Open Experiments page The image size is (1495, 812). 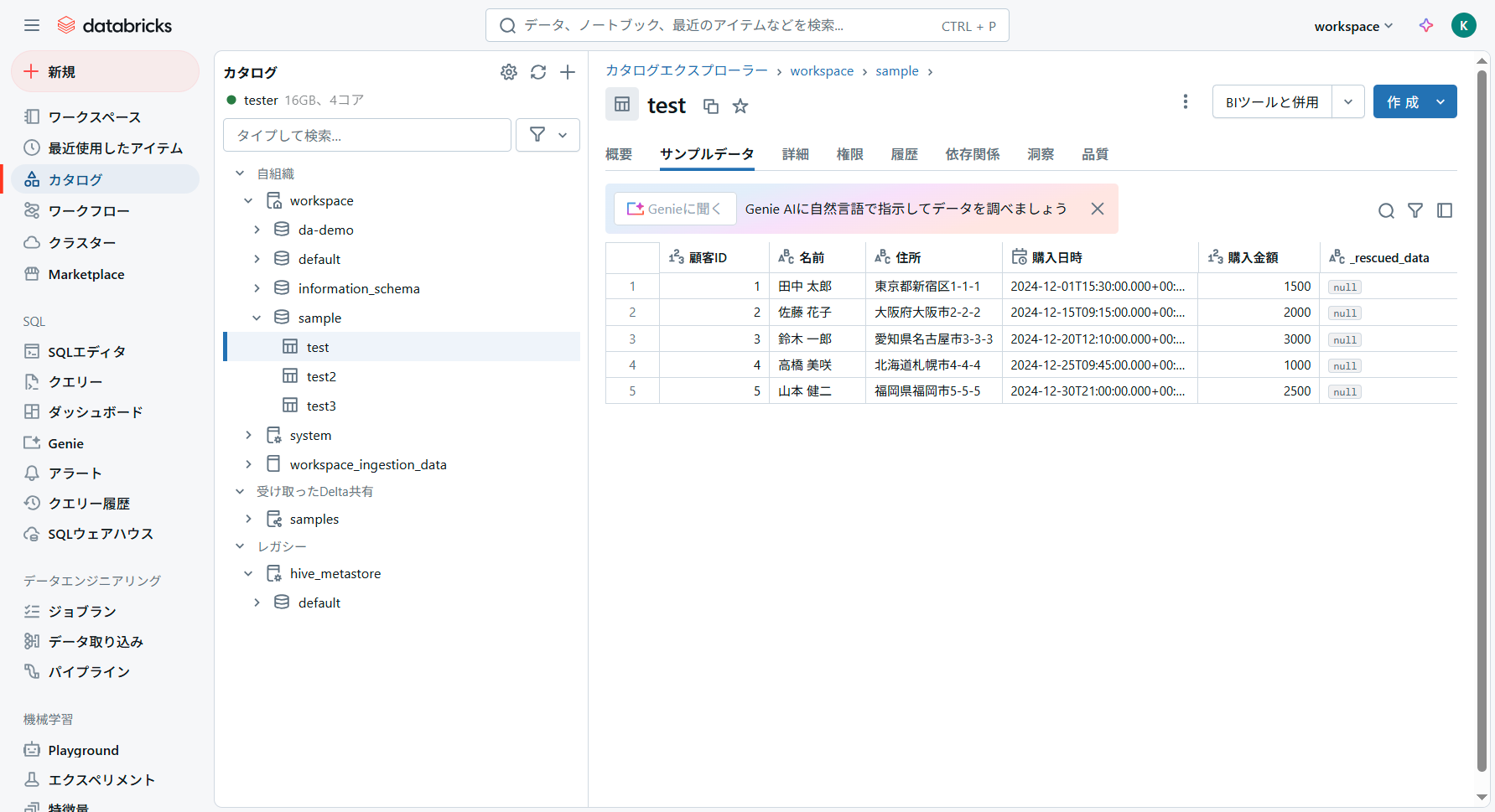[x=105, y=779]
